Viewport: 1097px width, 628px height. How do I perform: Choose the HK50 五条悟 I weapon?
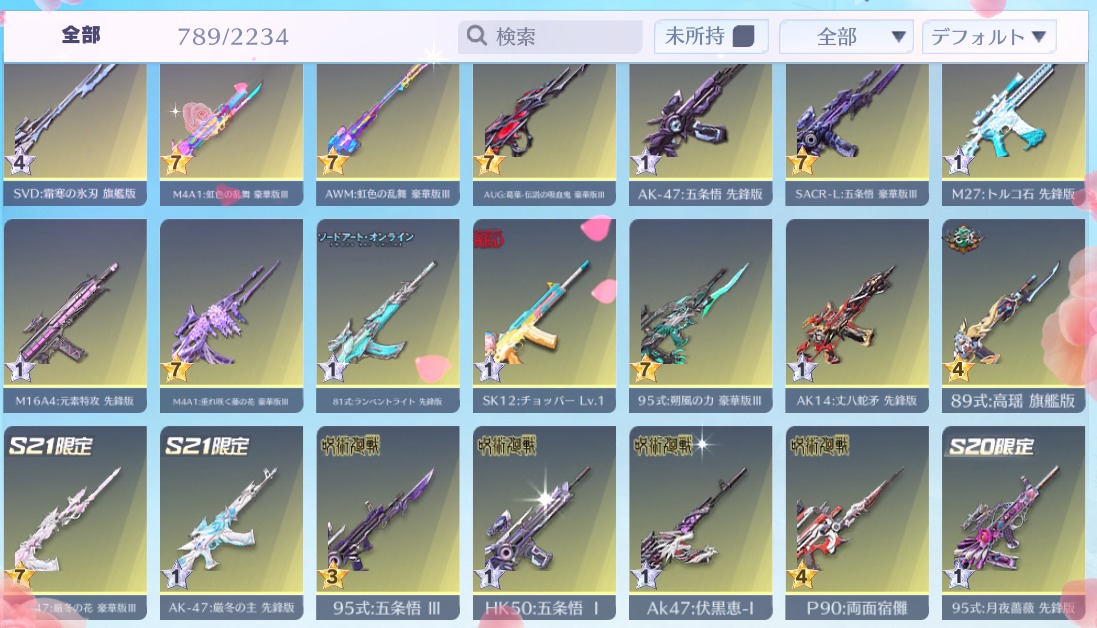(544, 522)
